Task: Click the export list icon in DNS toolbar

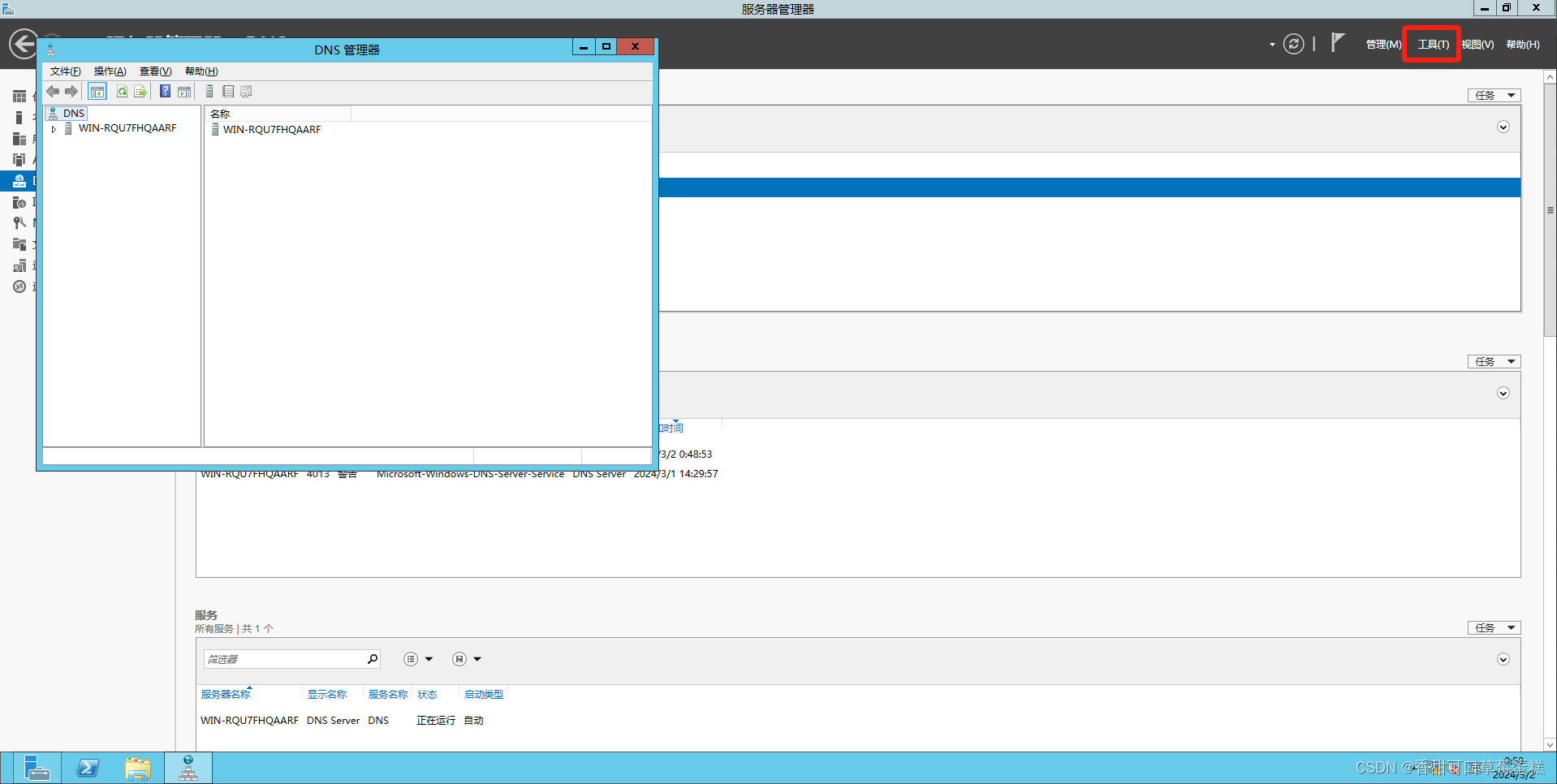Action: tap(140, 92)
